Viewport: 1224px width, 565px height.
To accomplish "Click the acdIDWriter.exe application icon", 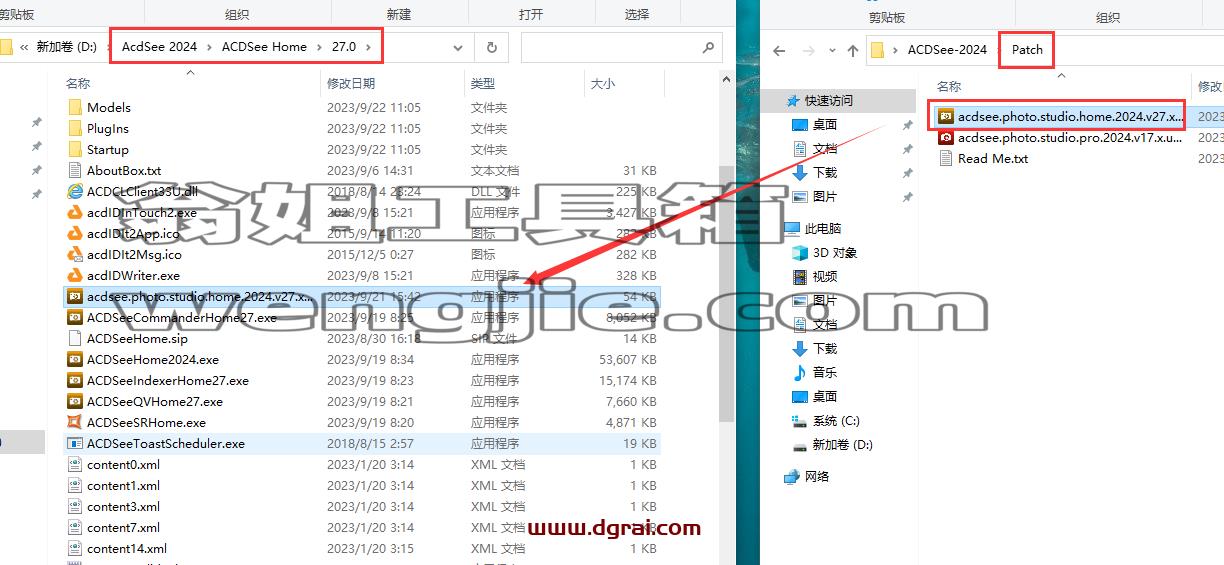I will point(74,275).
